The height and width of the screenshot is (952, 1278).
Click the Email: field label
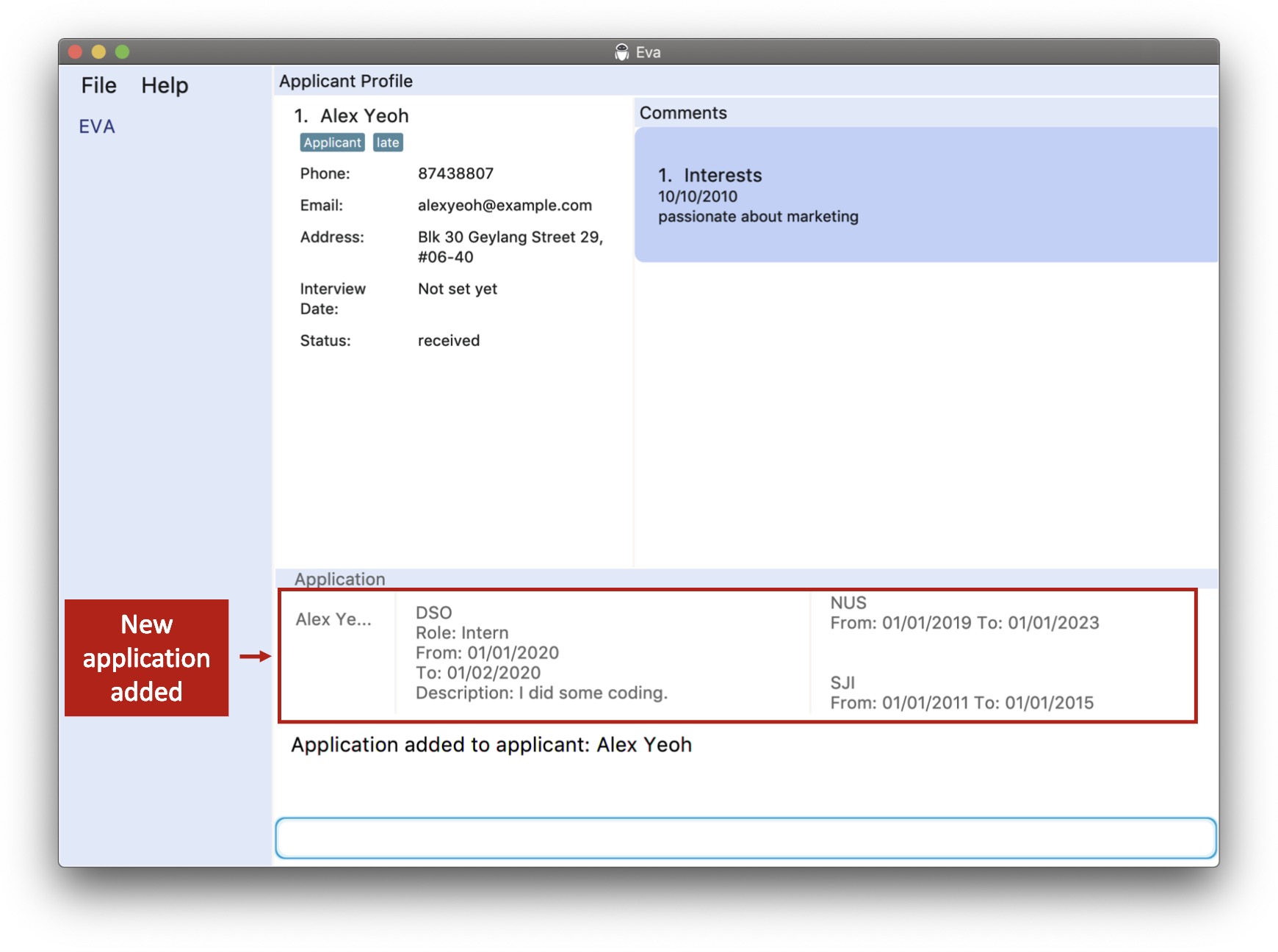tap(321, 206)
